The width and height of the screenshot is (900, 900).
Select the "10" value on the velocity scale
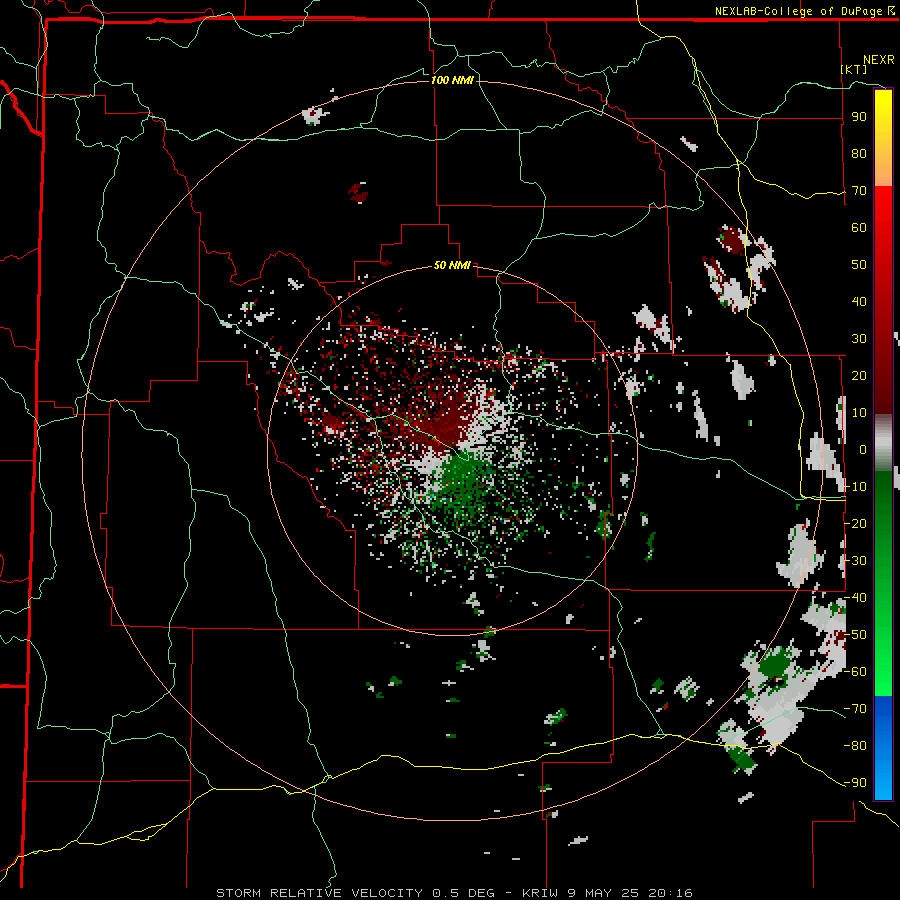pos(859,413)
